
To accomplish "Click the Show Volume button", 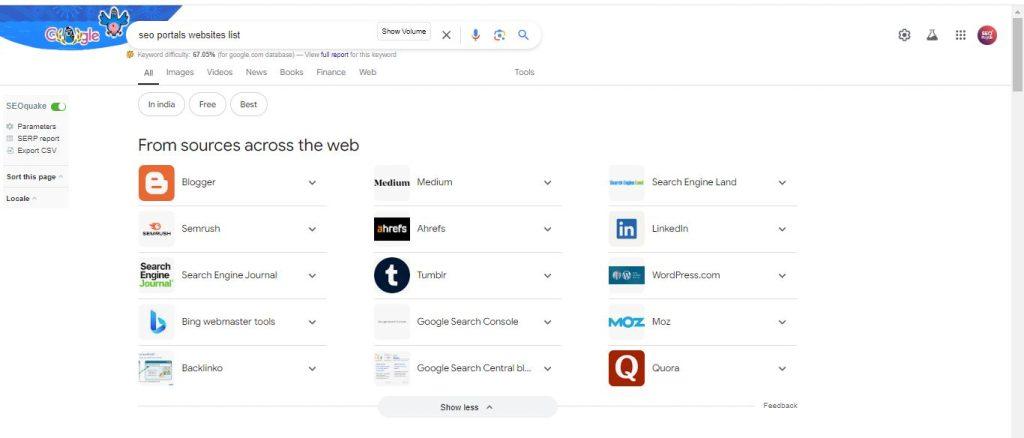I will point(404,31).
